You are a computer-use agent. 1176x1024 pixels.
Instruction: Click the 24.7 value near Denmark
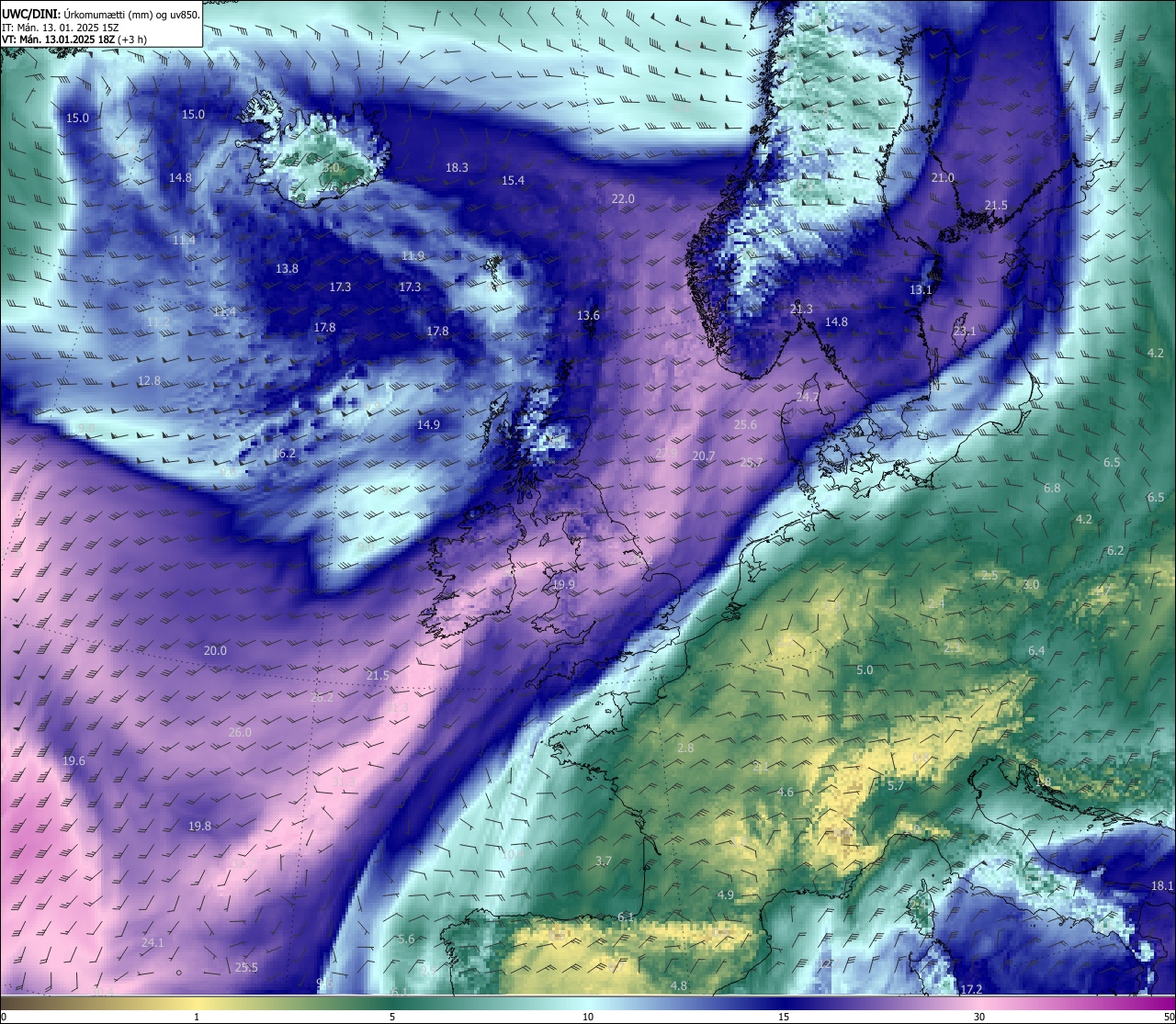pyautogui.click(x=807, y=397)
